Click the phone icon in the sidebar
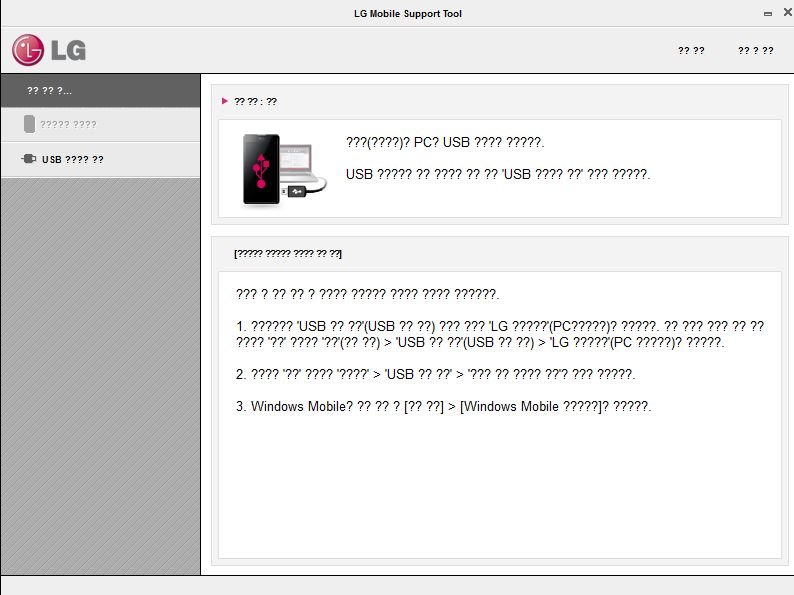This screenshot has width=794, height=595. tap(29, 124)
